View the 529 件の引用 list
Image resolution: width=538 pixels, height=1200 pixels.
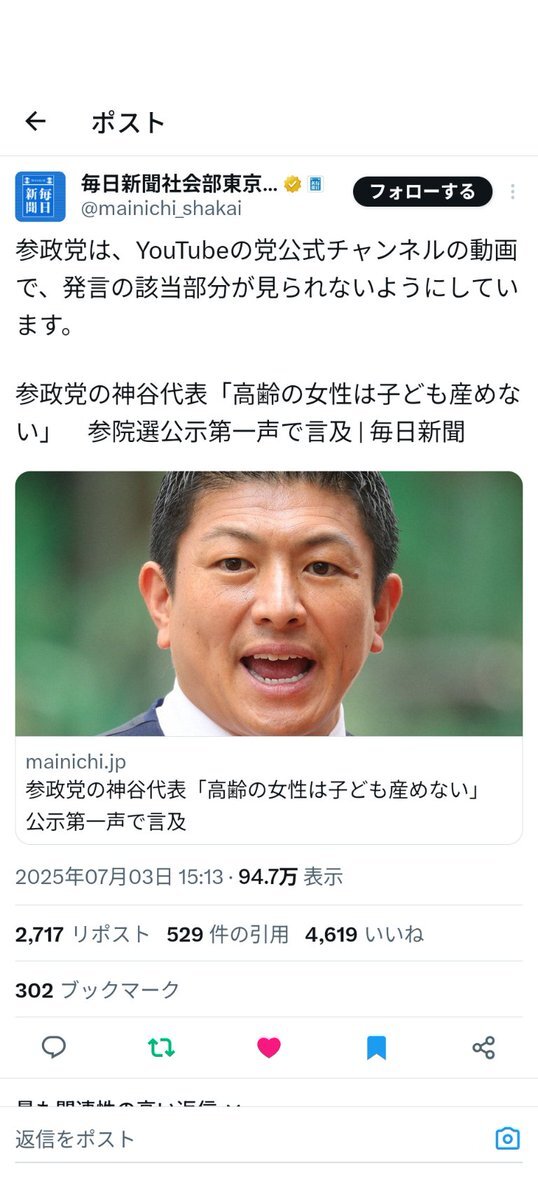tap(228, 934)
